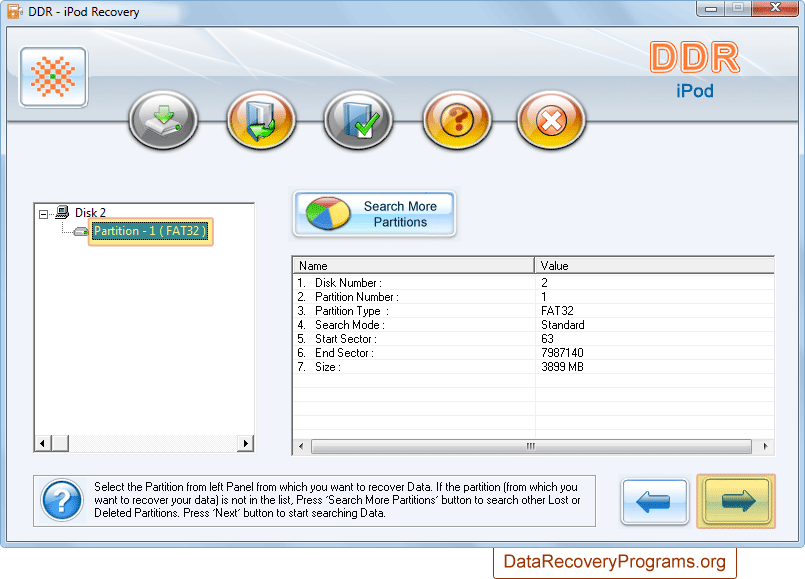Click the Name column header

pyautogui.click(x=414, y=266)
